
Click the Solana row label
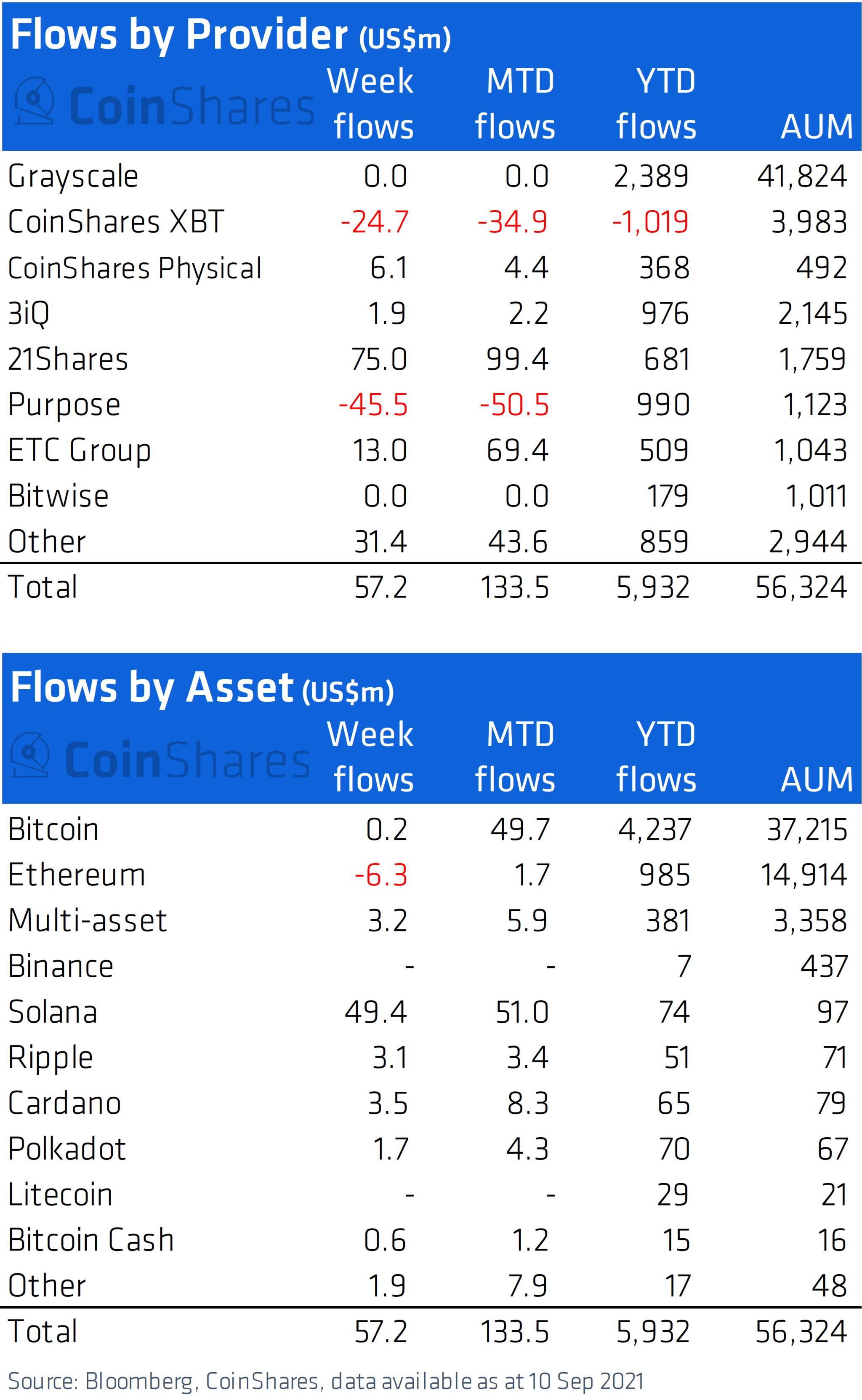click(53, 1012)
